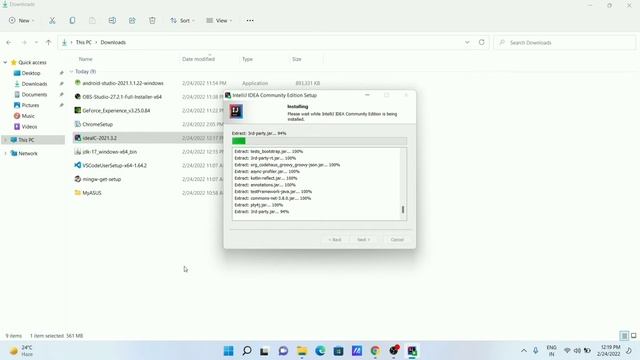Sort by the Size column header
The width and height of the screenshot is (640, 360).
(297, 59)
